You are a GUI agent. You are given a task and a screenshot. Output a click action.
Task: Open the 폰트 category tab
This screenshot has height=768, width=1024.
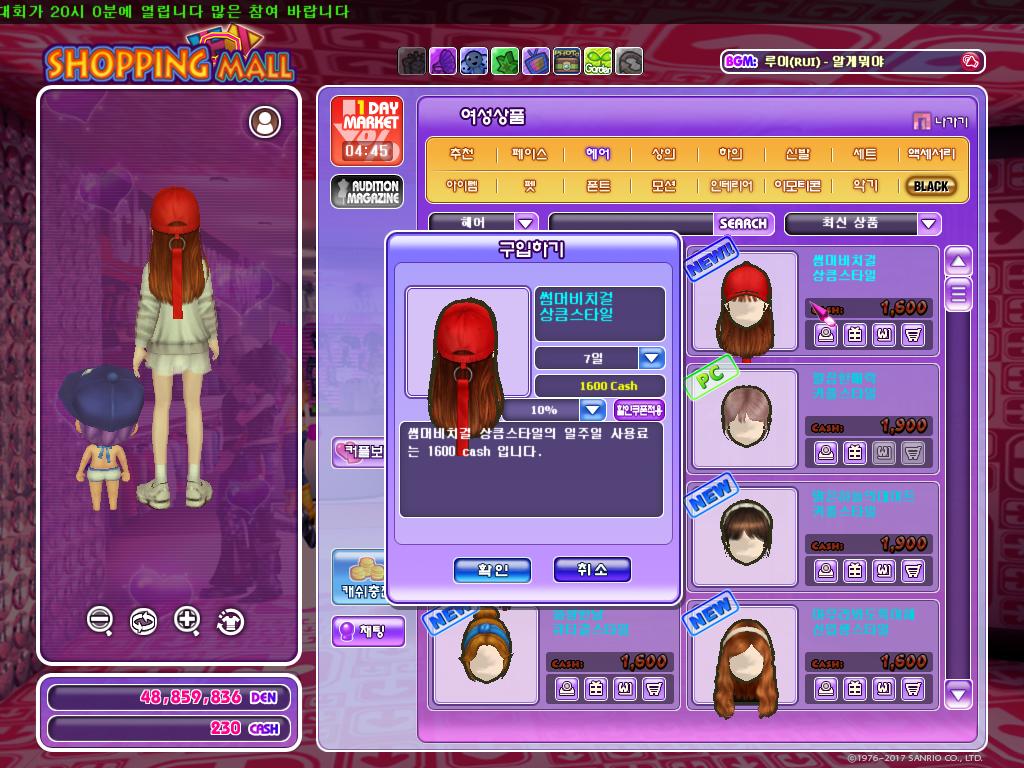[x=598, y=186]
